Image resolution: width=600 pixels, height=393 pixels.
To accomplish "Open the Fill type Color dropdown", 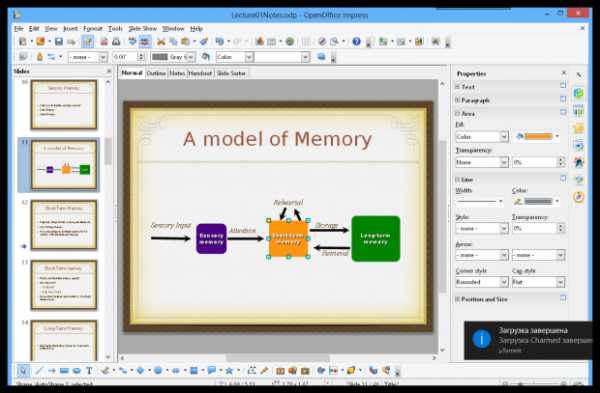I will pos(482,137).
